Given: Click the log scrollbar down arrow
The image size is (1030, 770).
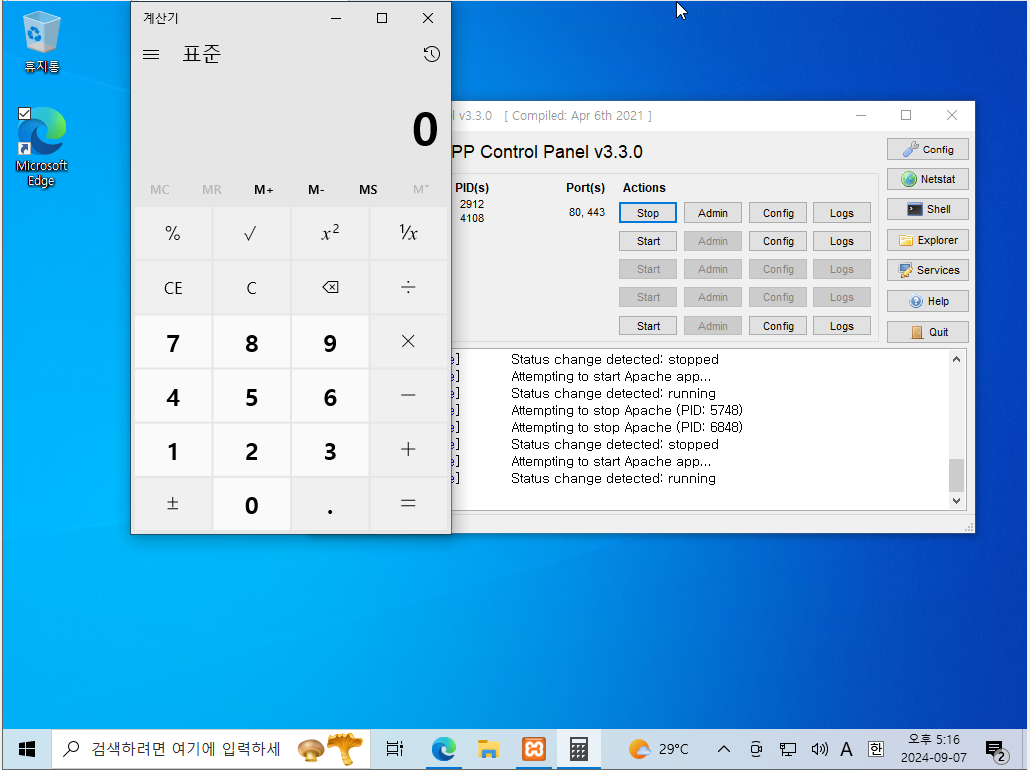Looking at the screenshot, I should pyautogui.click(x=956, y=501).
